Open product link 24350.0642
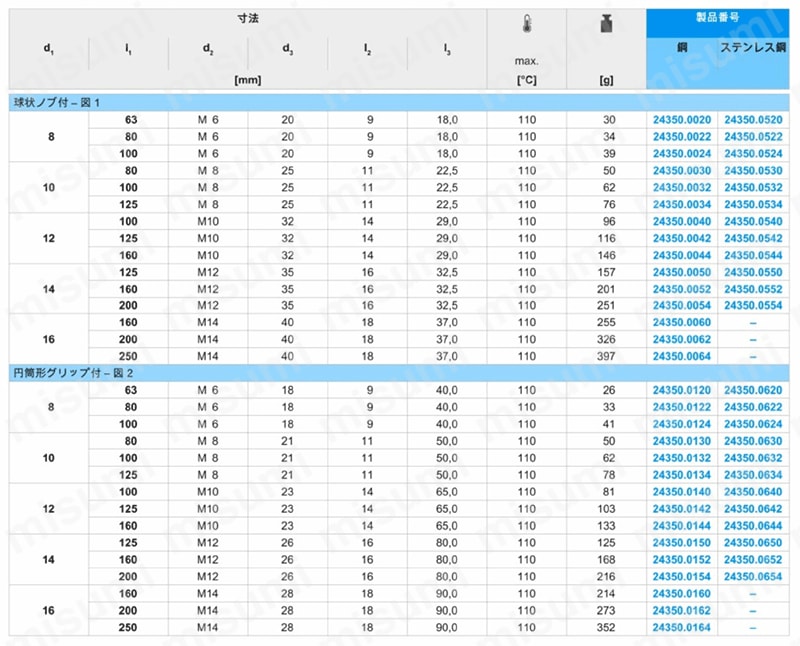This screenshot has width=800, height=646. point(753,509)
